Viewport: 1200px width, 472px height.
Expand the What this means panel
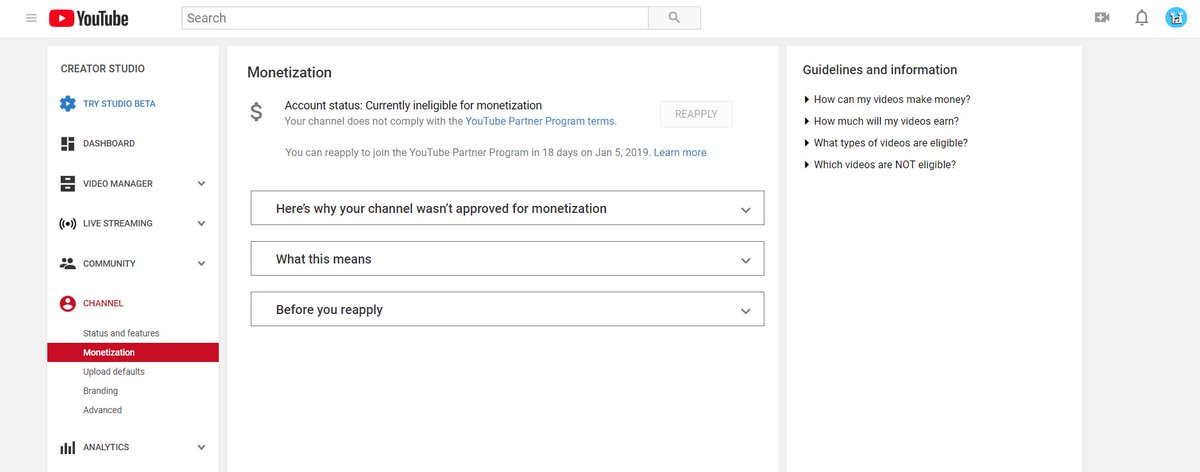click(507, 258)
